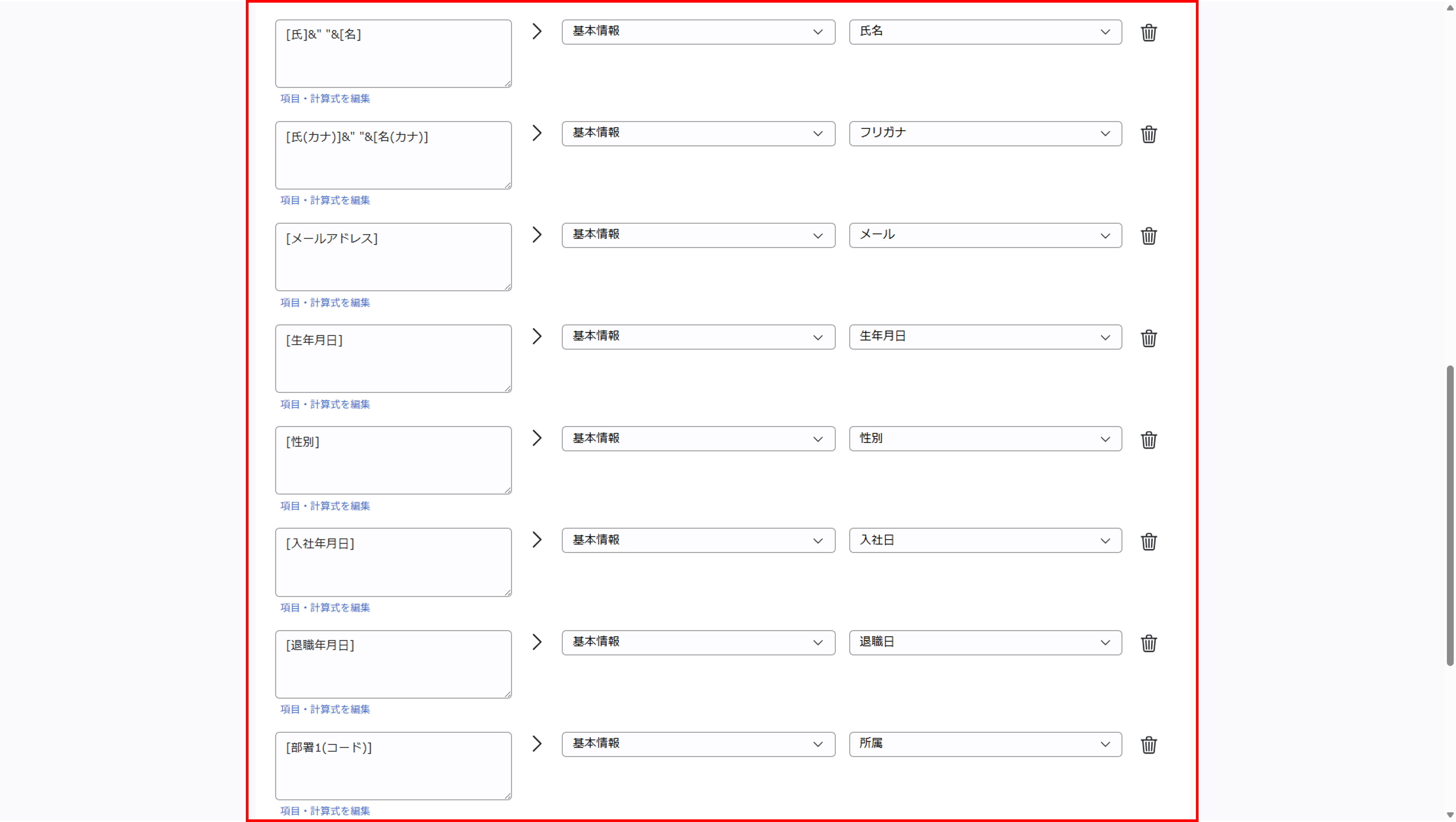
Task: Open the 性別 target field dropdown
Action: [x=985, y=439]
